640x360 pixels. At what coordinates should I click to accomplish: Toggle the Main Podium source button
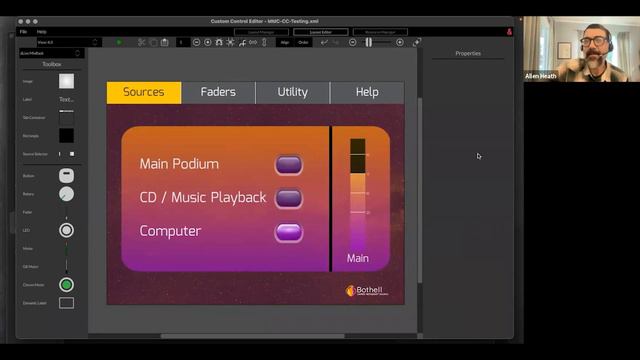[x=289, y=165]
